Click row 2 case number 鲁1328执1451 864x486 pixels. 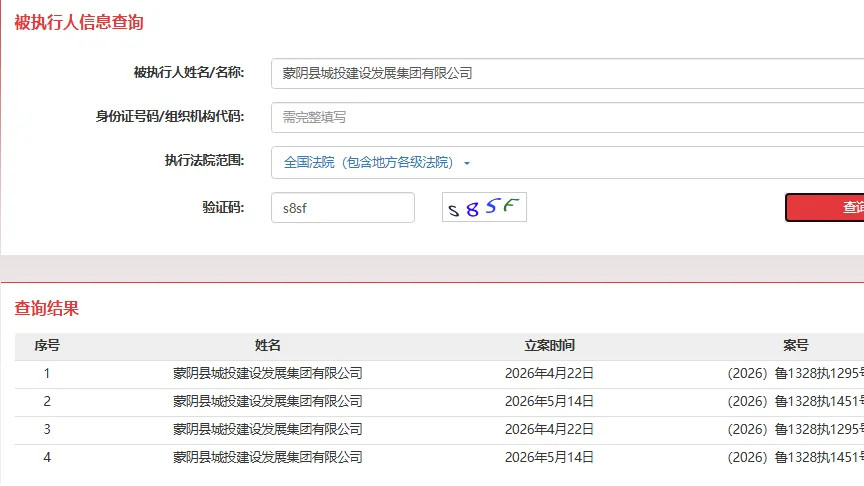[x=796, y=402]
